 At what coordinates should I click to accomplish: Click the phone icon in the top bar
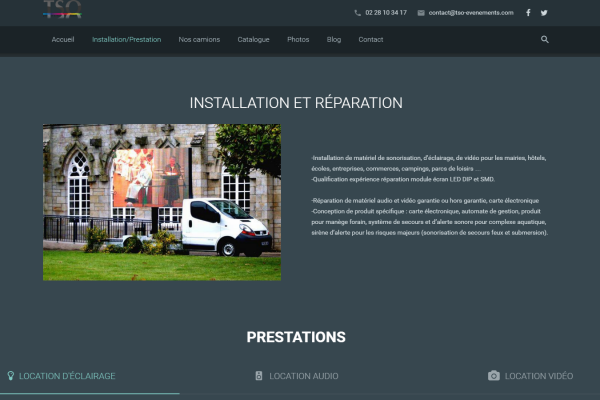coord(358,13)
